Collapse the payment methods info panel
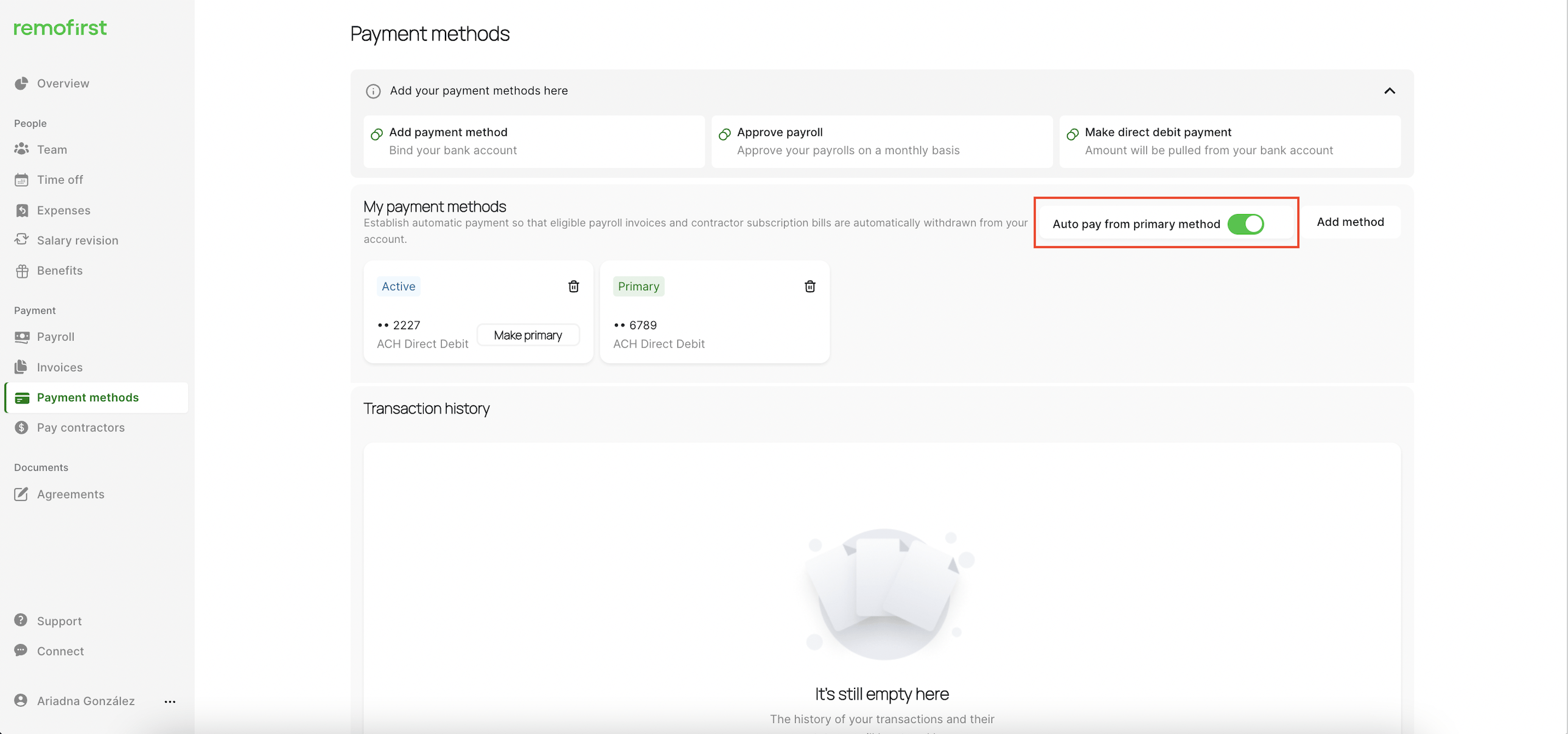The image size is (1568, 734). click(x=1389, y=91)
